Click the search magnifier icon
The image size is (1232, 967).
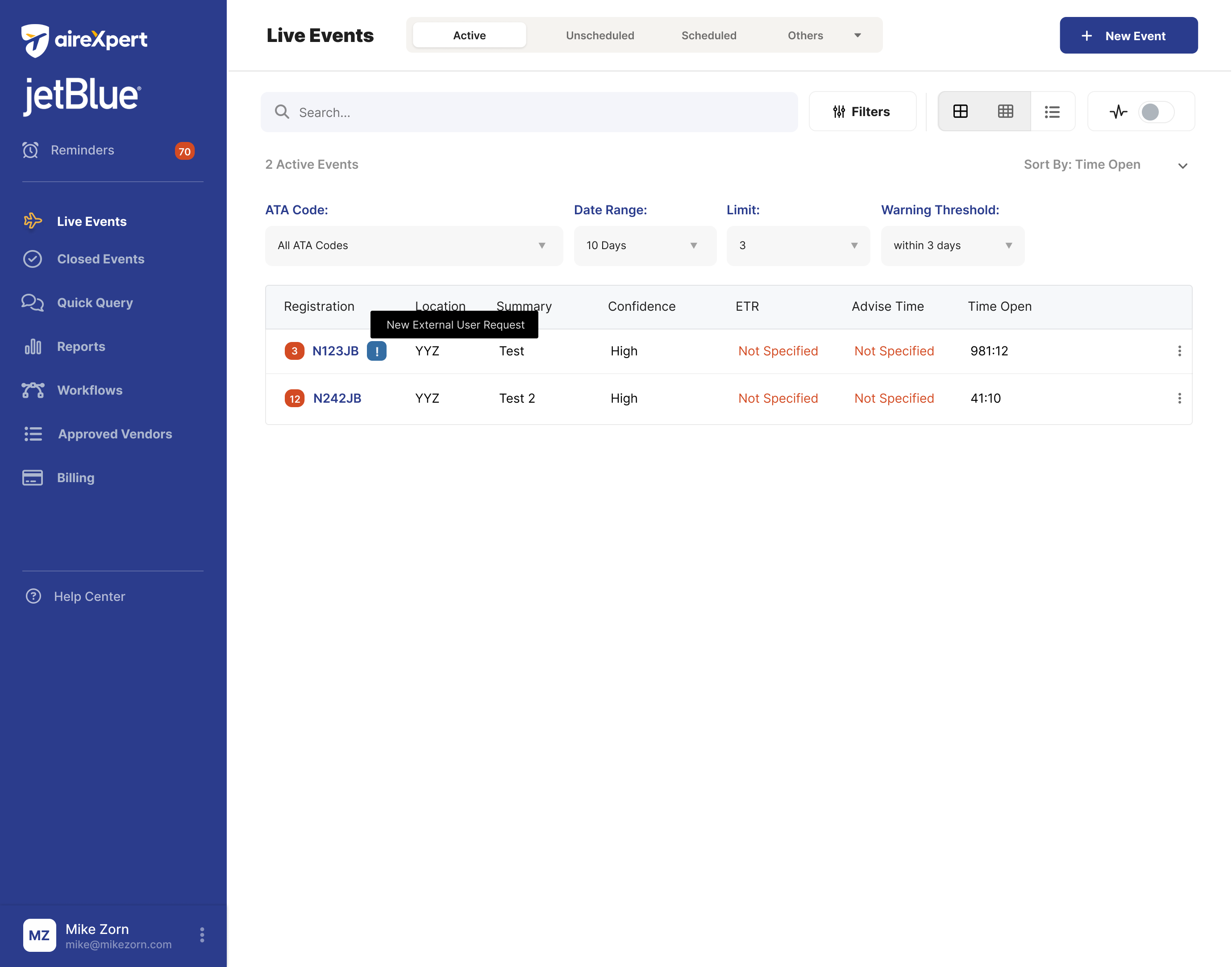pos(282,112)
